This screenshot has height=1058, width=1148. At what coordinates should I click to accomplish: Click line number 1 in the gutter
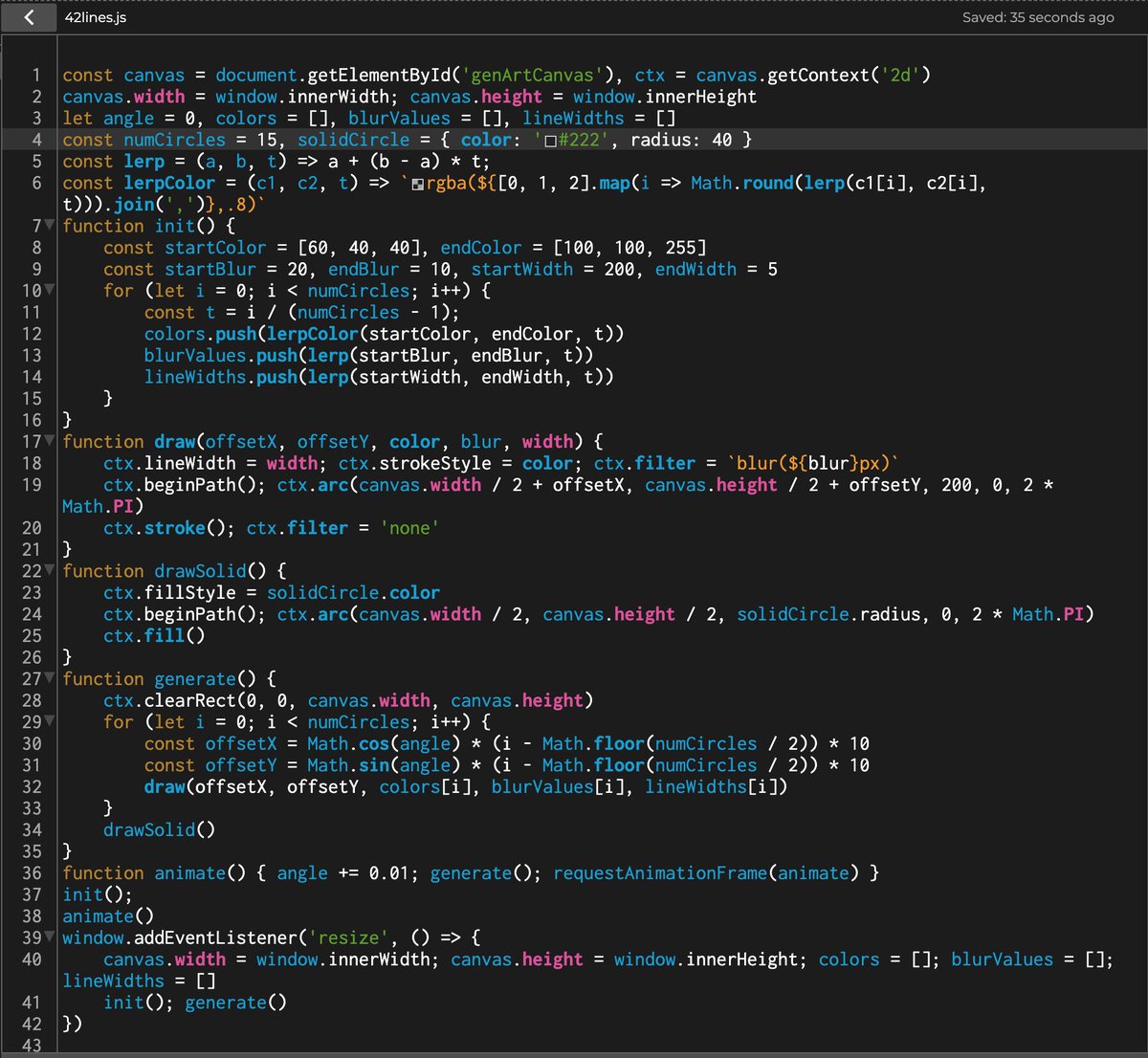pyautogui.click(x=36, y=75)
